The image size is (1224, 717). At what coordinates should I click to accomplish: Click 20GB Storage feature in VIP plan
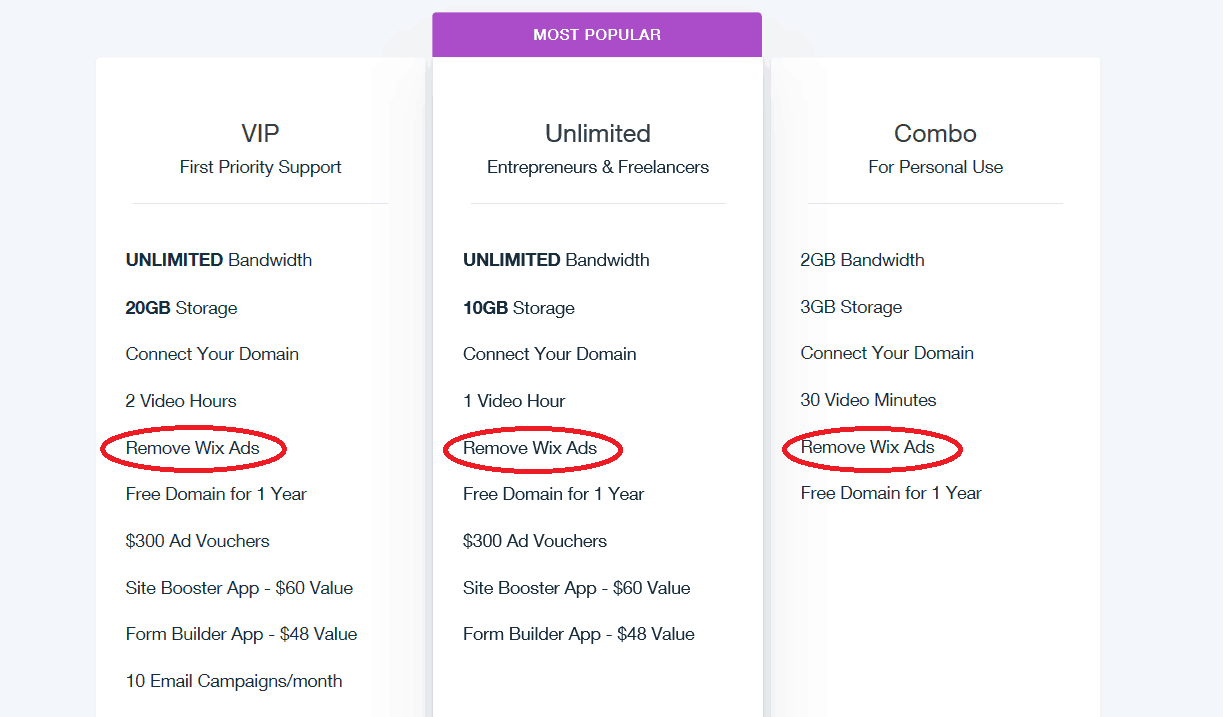pos(182,308)
